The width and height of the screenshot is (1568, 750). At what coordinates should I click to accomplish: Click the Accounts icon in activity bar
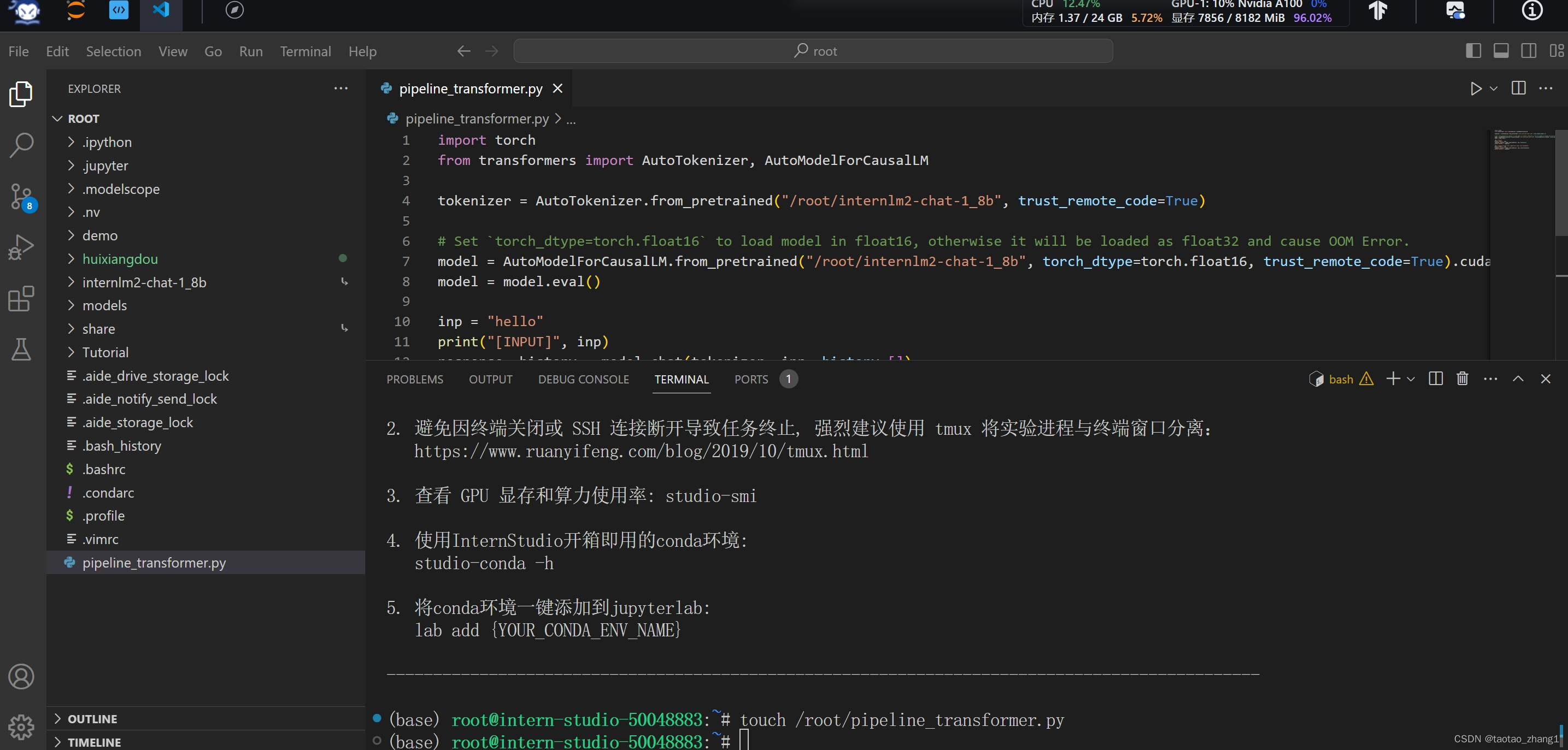click(21, 676)
